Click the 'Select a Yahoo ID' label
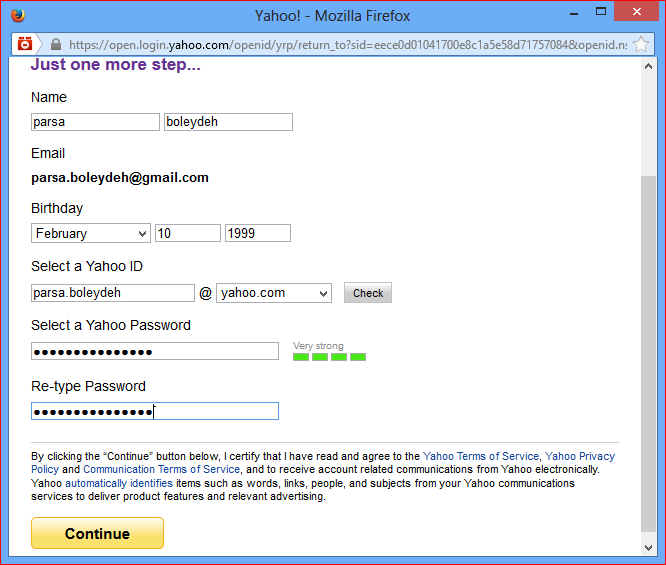Screen dimensions: 666x565 [x=87, y=266]
